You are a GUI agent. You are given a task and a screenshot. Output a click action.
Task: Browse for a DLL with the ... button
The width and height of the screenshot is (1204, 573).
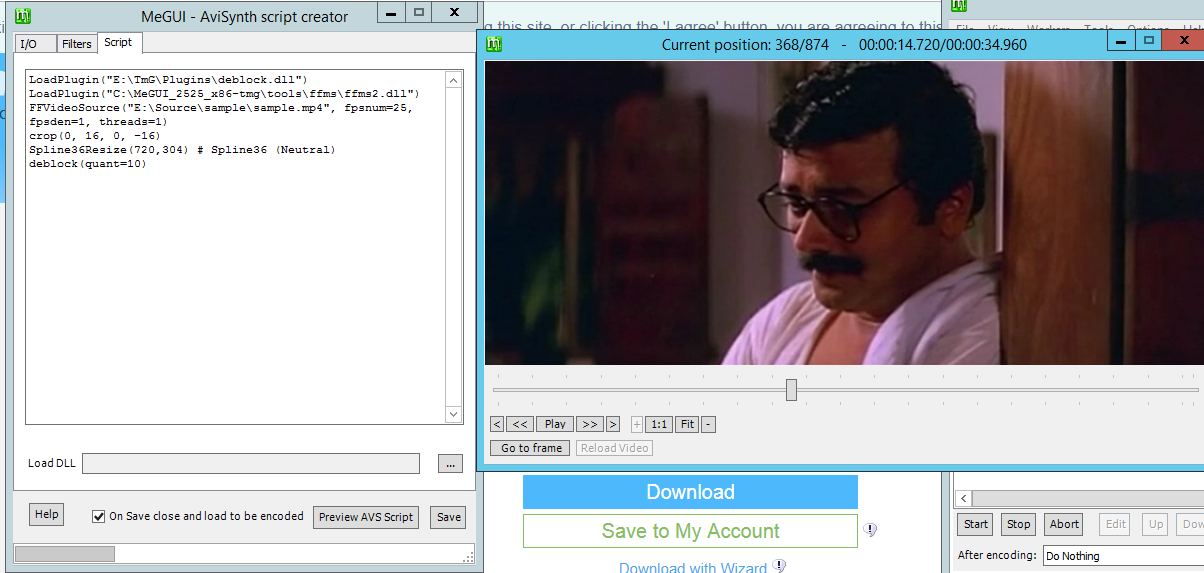(450, 464)
